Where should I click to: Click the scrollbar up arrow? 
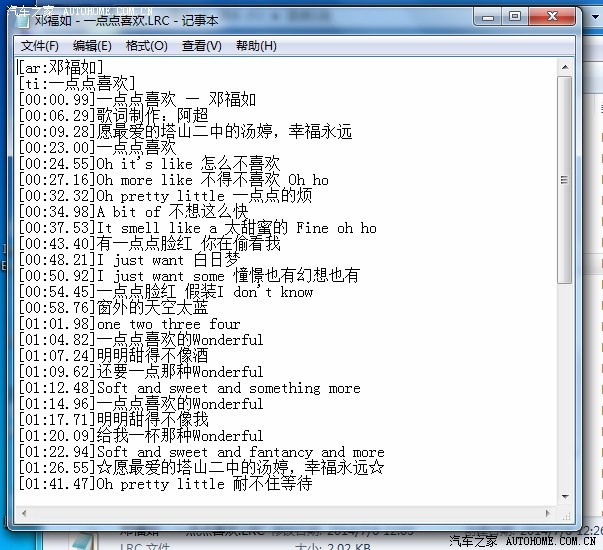[564, 67]
